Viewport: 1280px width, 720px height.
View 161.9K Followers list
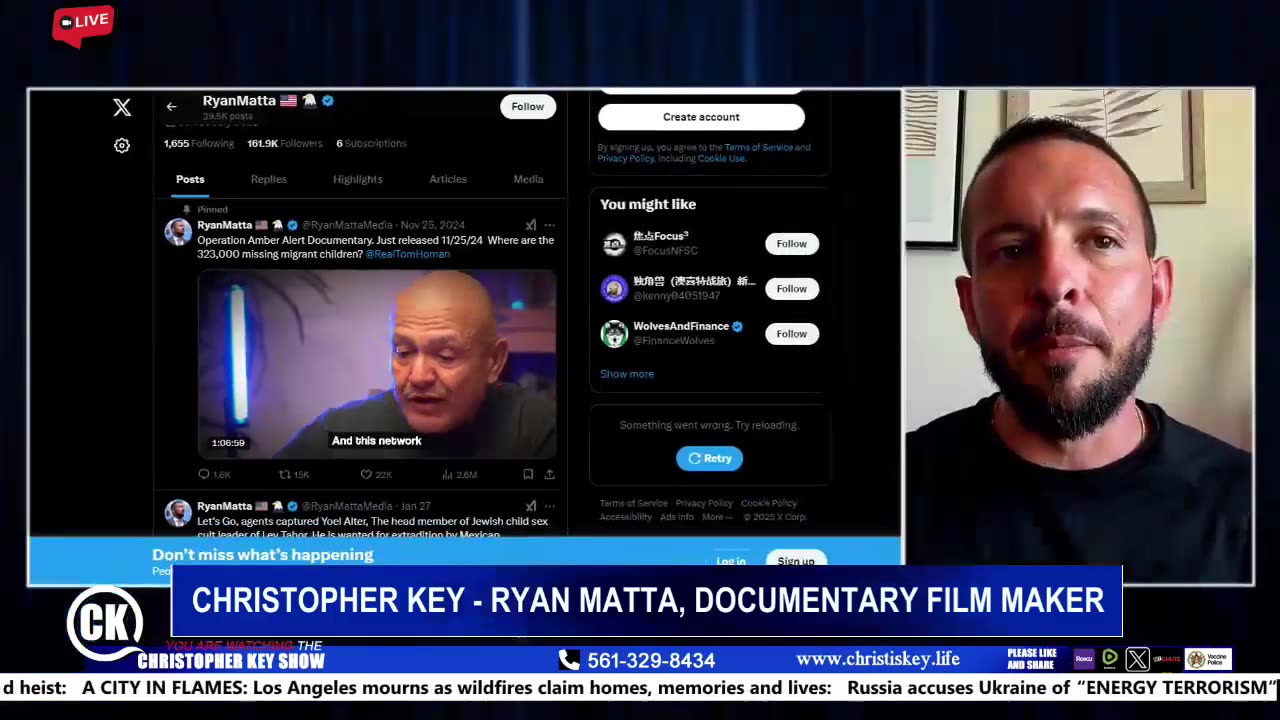(285, 144)
